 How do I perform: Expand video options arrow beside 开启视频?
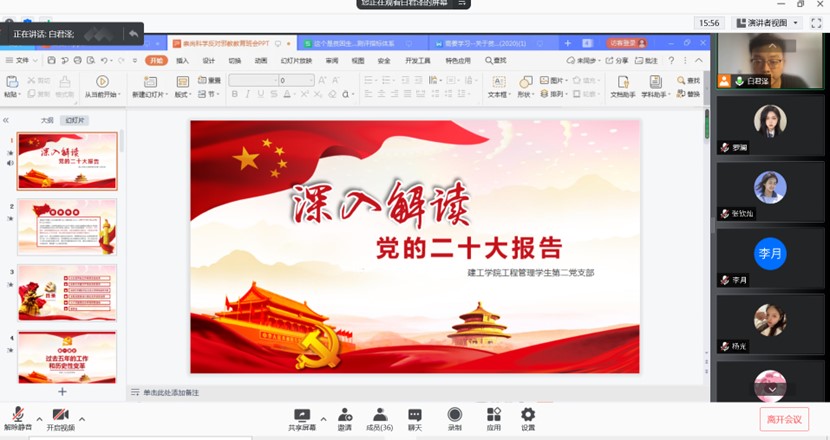pos(82,419)
